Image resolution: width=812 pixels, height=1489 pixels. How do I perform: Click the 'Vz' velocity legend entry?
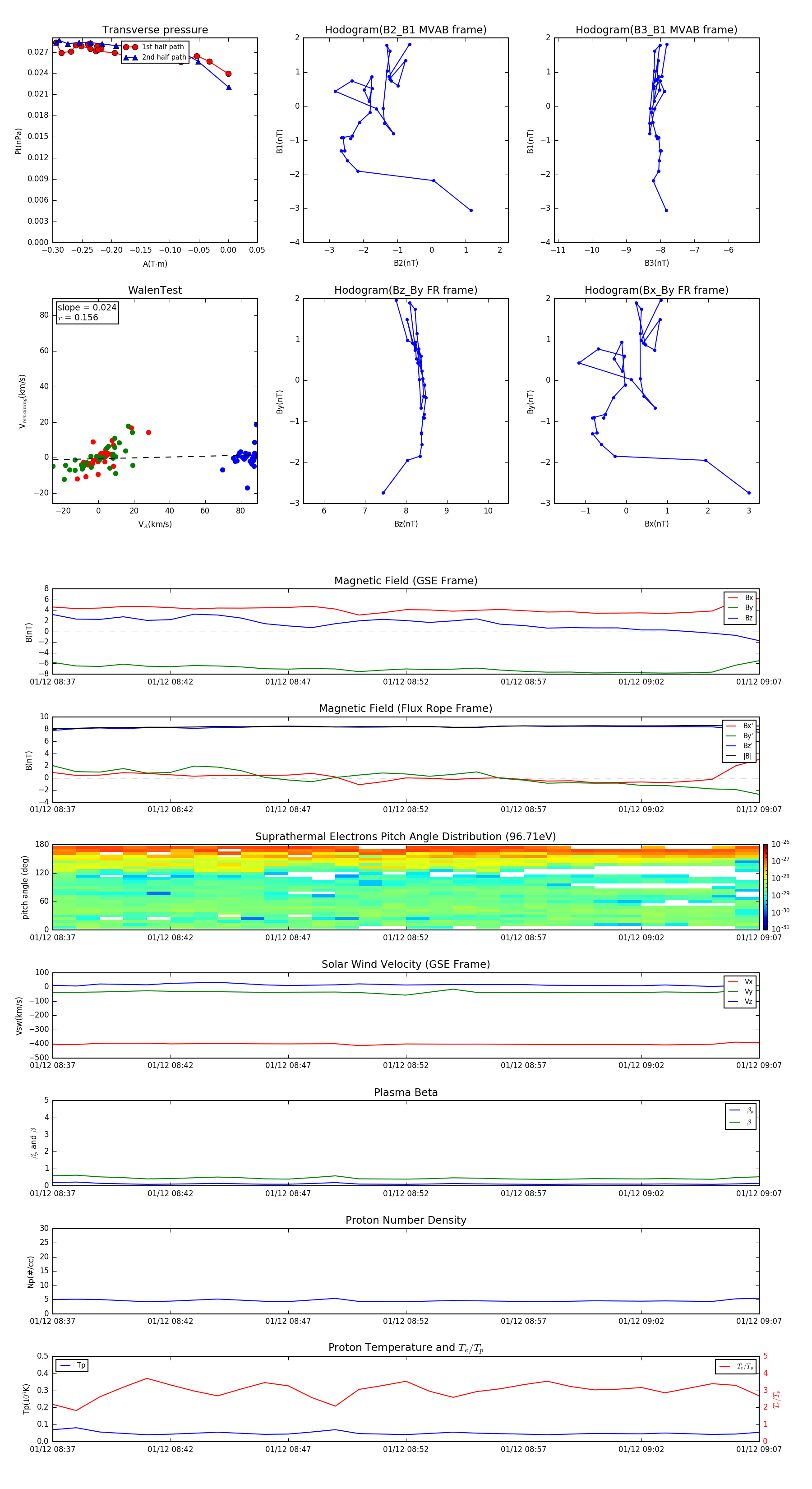pos(741,1002)
